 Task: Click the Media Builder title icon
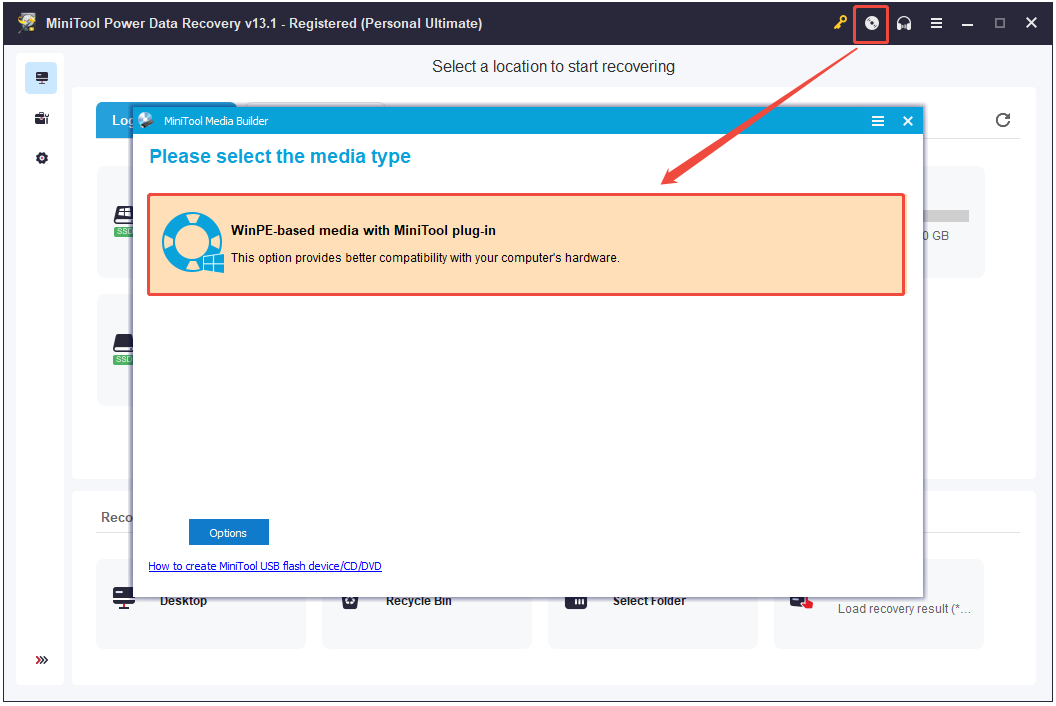(x=146, y=121)
